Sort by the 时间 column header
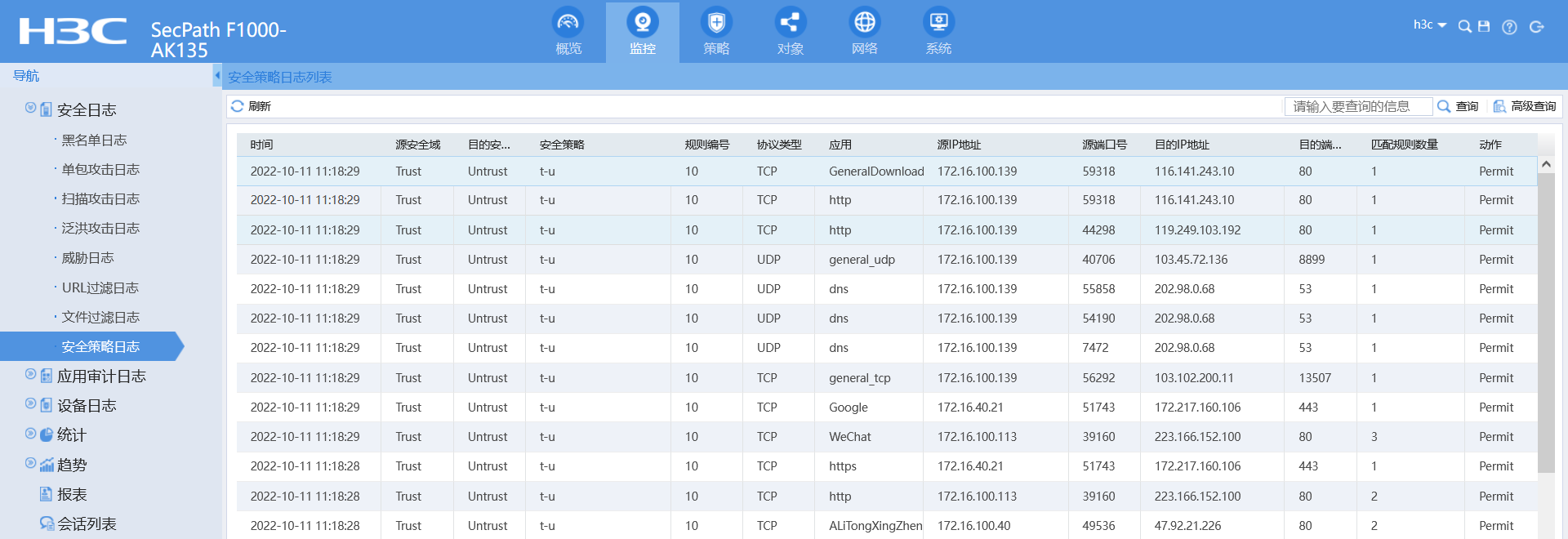This screenshot has width=1568, height=539. point(261,145)
